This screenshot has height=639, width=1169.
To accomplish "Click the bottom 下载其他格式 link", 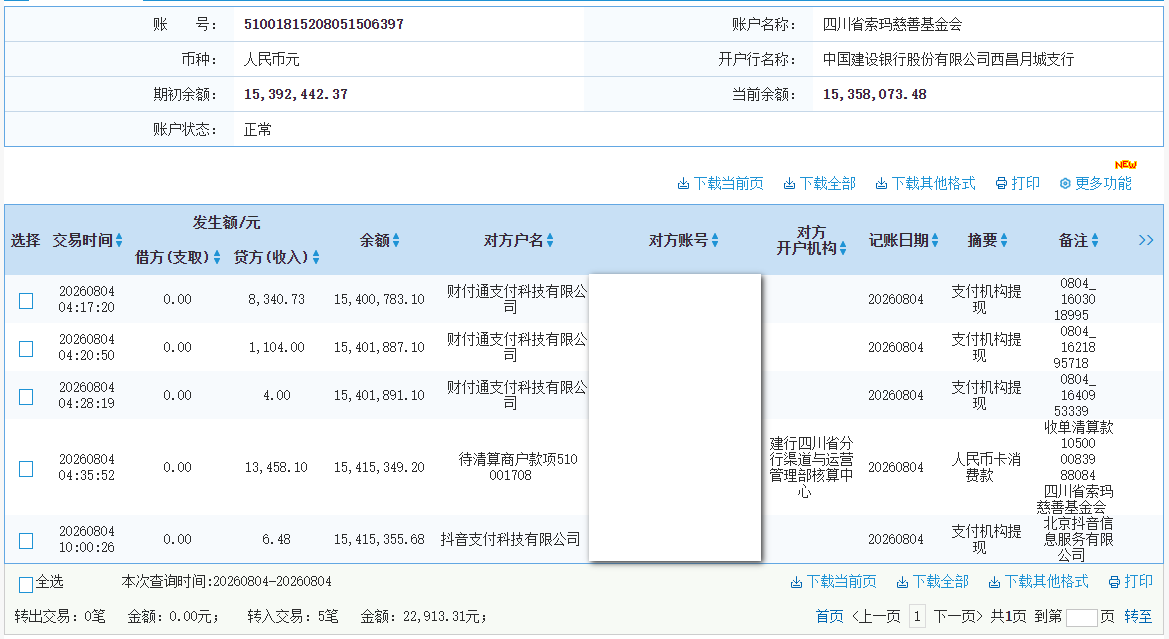I will 1039,582.
